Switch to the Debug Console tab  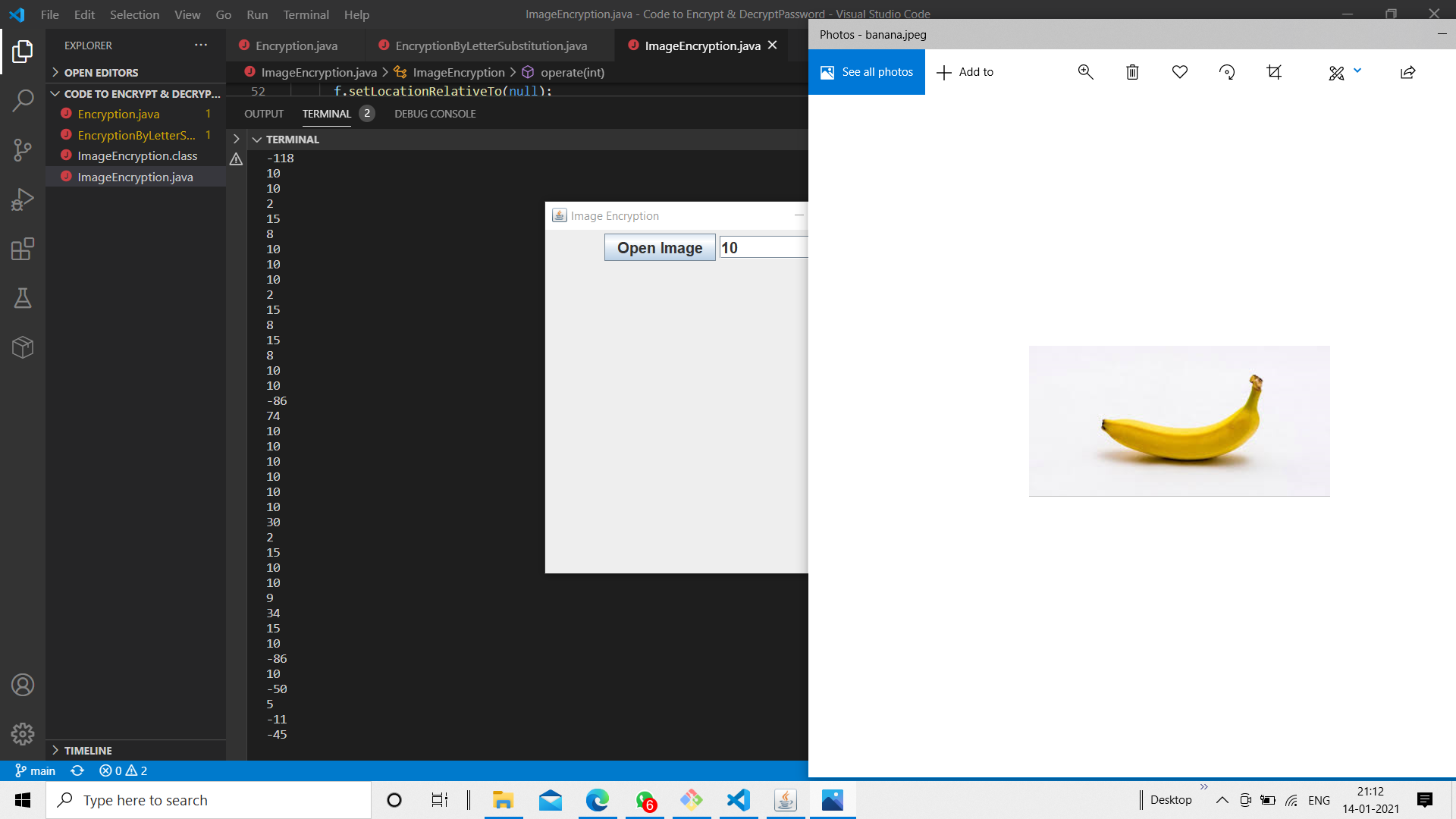pos(435,114)
